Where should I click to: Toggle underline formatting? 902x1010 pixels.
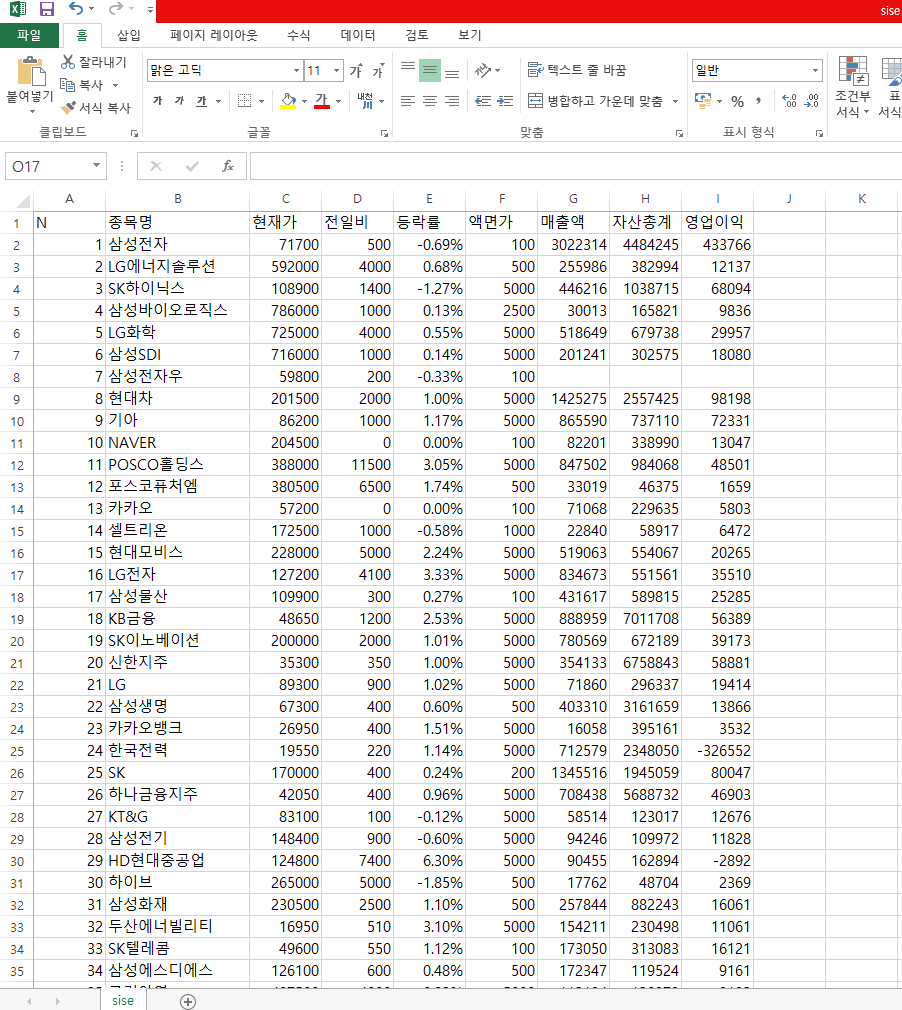(x=202, y=100)
